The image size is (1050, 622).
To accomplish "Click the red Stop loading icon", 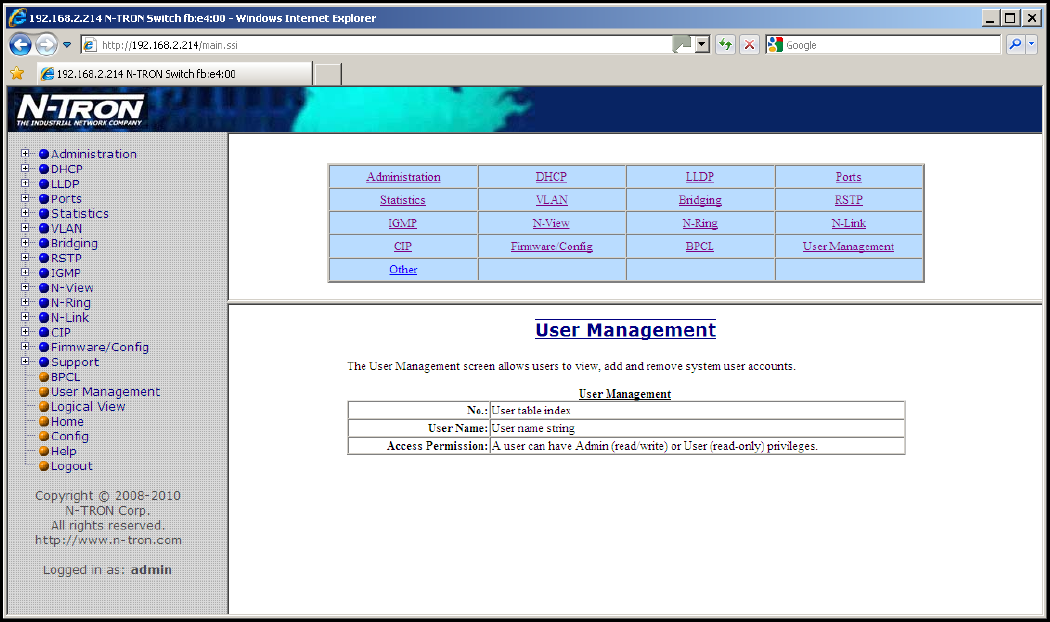I will (749, 45).
